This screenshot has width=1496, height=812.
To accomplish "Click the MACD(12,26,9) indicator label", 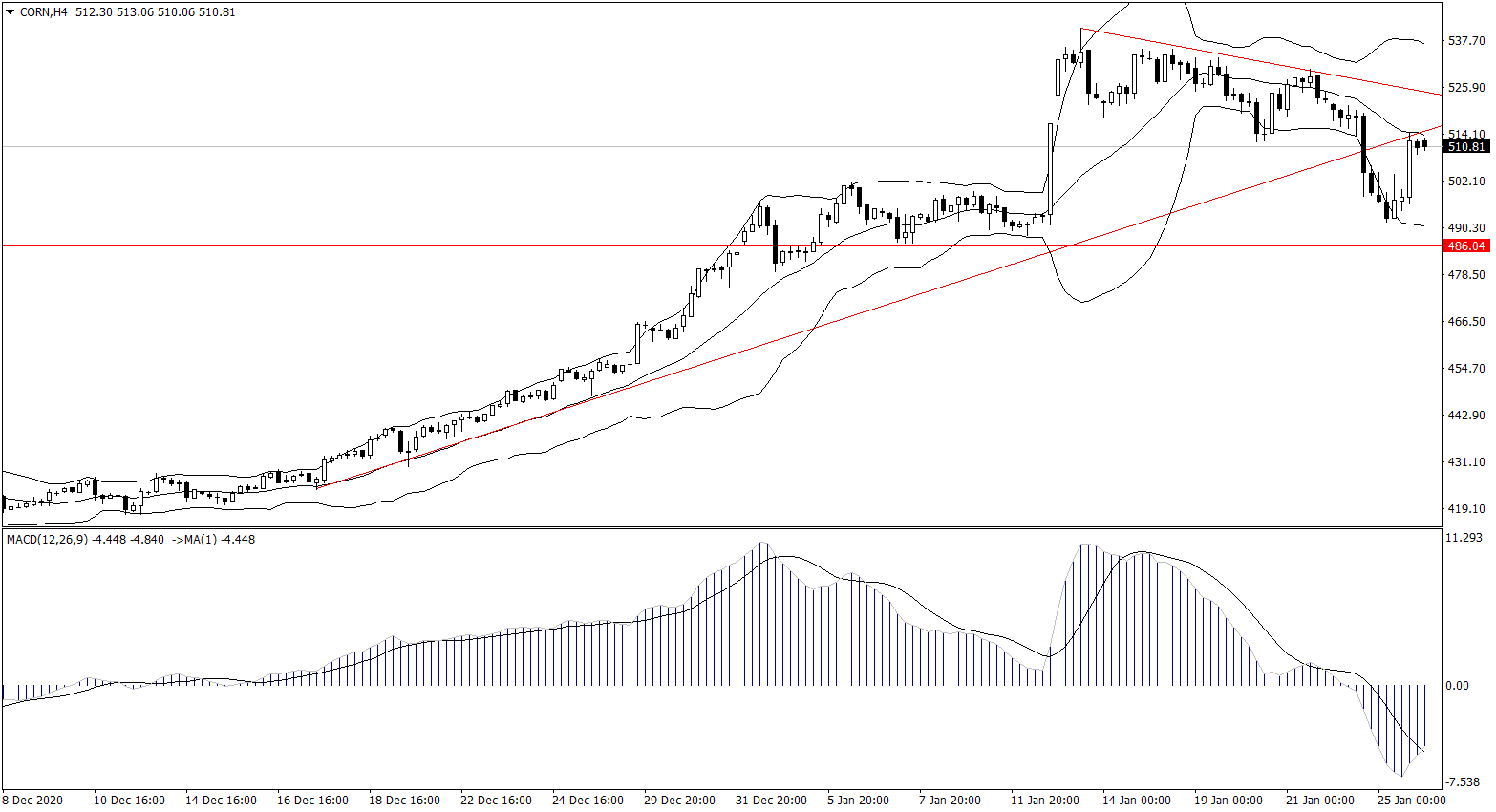I will pyautogui.click(x=47, y=540).
